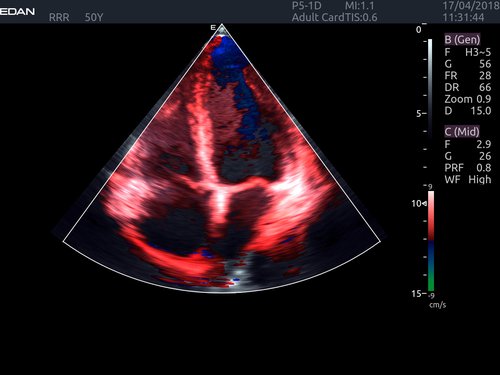Click the lower -9 velocity scale value
The width and height of the screenshot is (500, 375).
(431, 296)
